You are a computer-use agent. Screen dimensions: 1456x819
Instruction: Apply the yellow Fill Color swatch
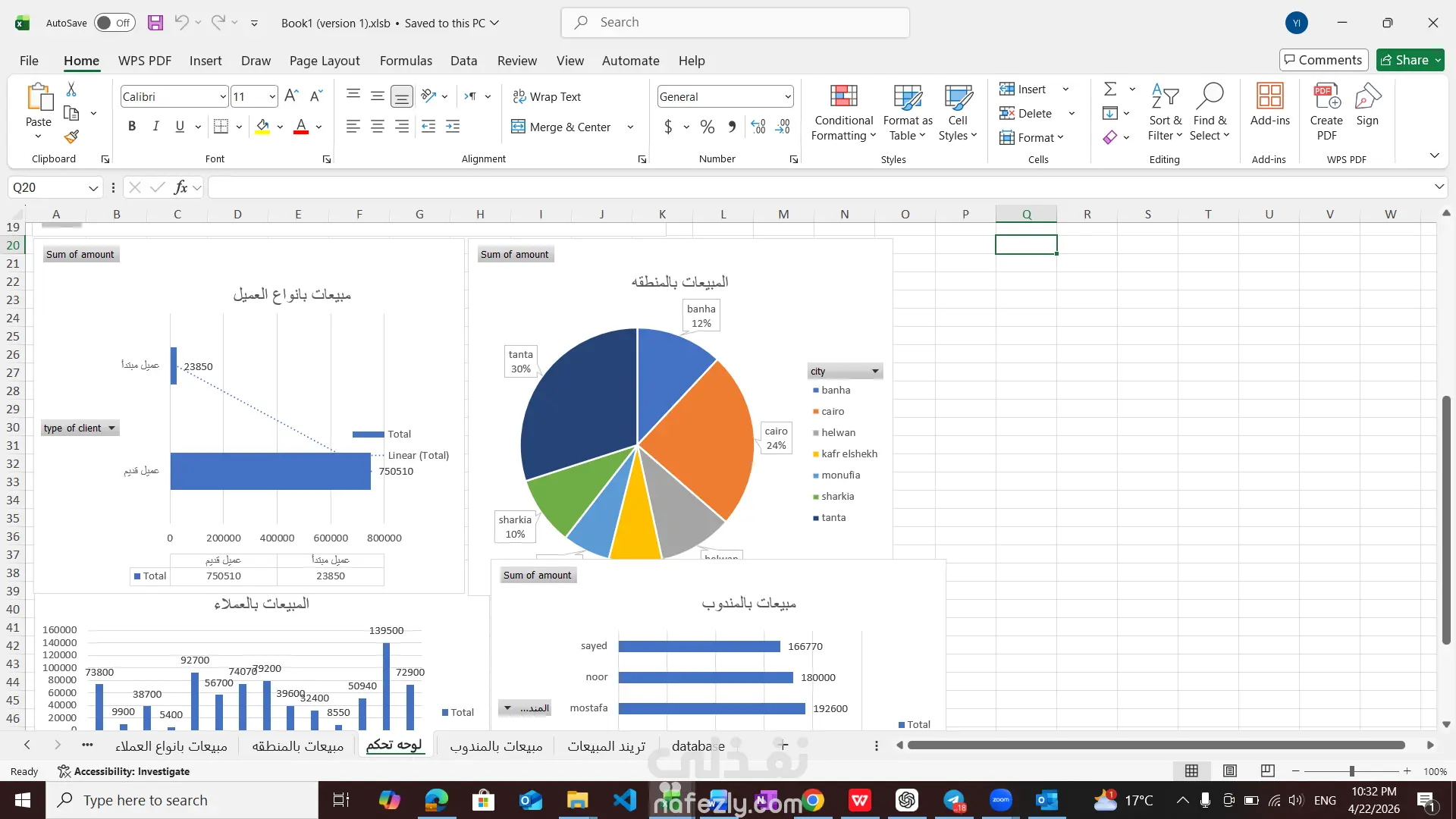tap(262, 127)
